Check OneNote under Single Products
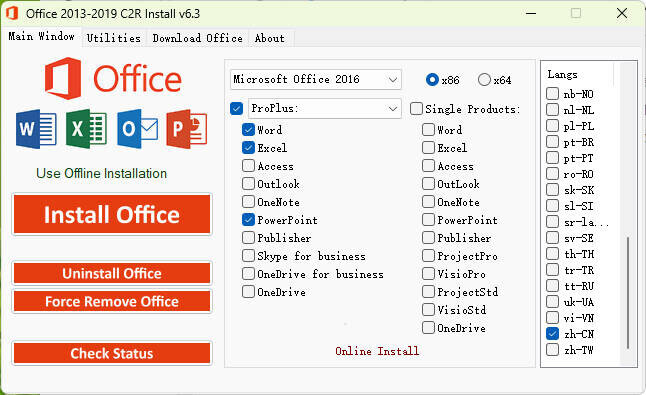 [428, 202]
